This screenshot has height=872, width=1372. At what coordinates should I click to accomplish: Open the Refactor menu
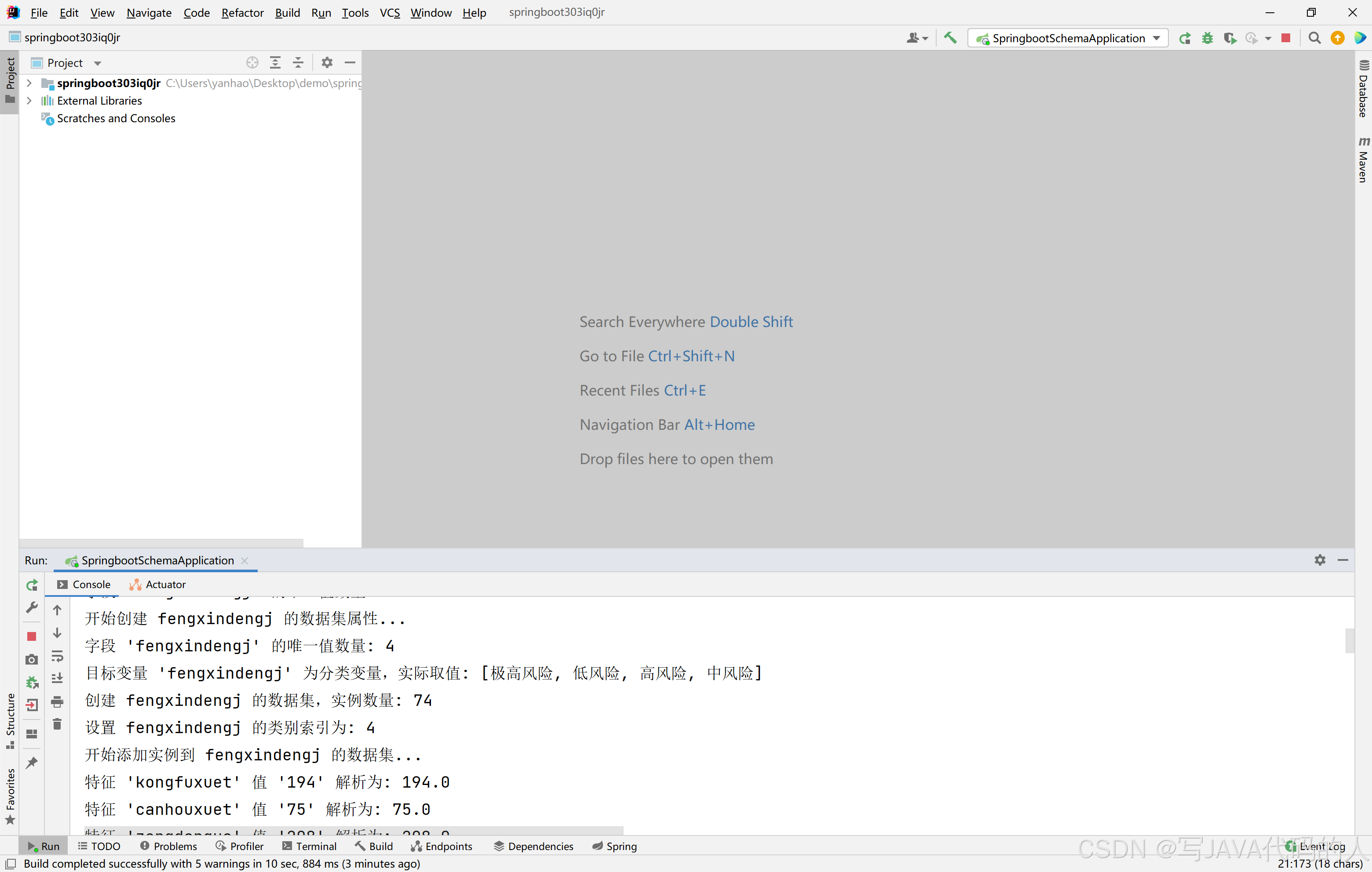[x=242, y=13]
